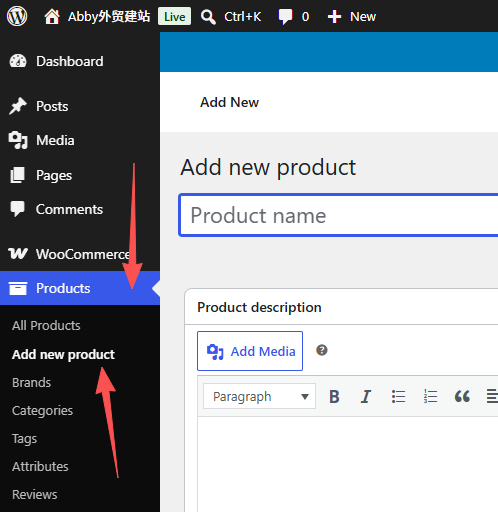Viewport: 498px width, 512px height.
Task: Click the Add Media button
Action: click(250, 351)
